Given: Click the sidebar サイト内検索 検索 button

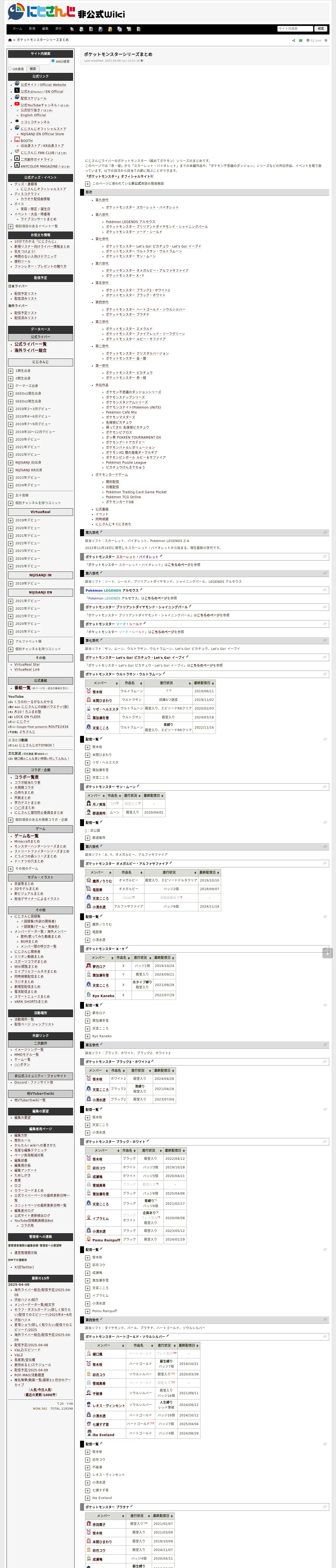Looking at the screenshot, I should [33, 69].
